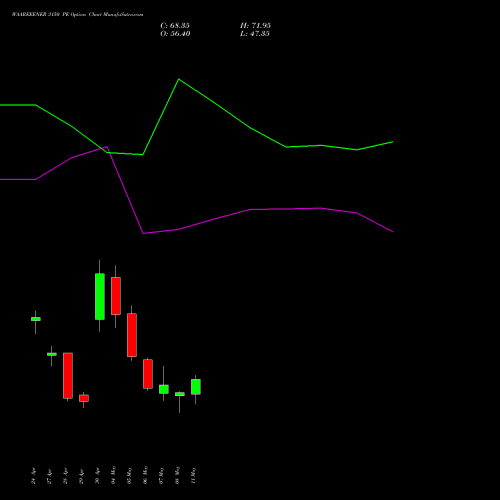The image size is (500, 500).
Task: Click the 30 Apr date label
Action: 97,476
